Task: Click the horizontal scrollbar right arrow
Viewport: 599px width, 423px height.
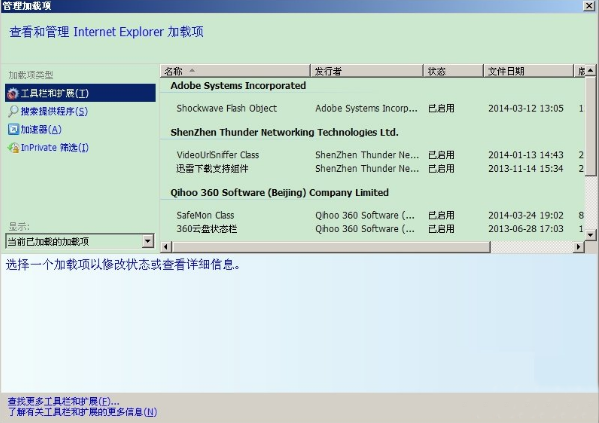Action: click(579, 247)
